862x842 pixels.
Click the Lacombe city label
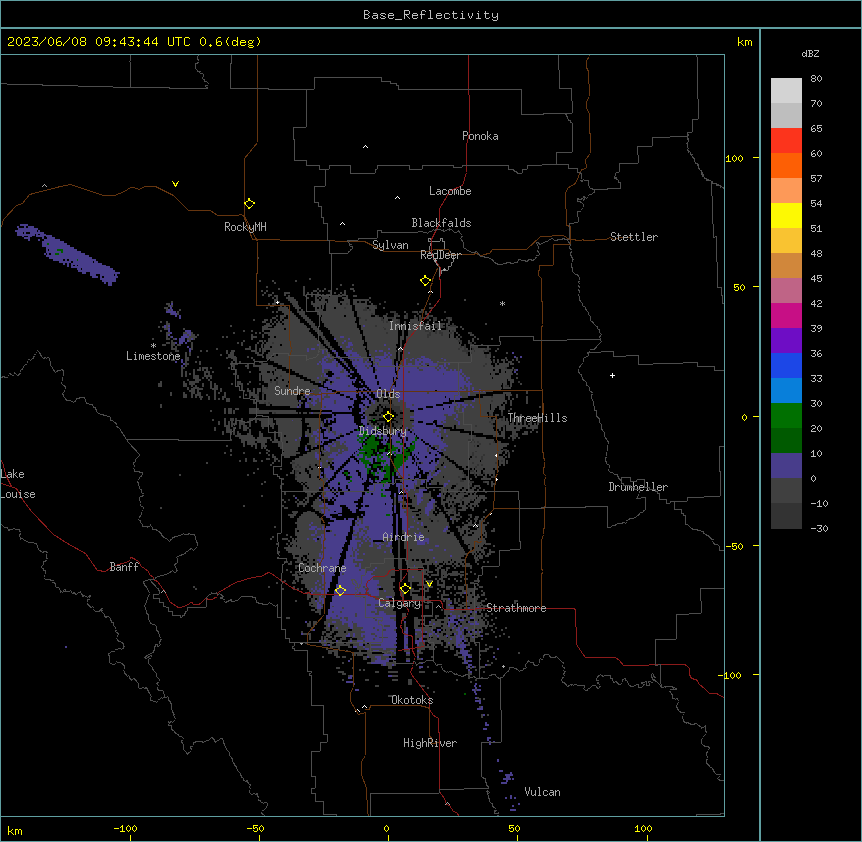pyautogui.click(x=450, y=191)
